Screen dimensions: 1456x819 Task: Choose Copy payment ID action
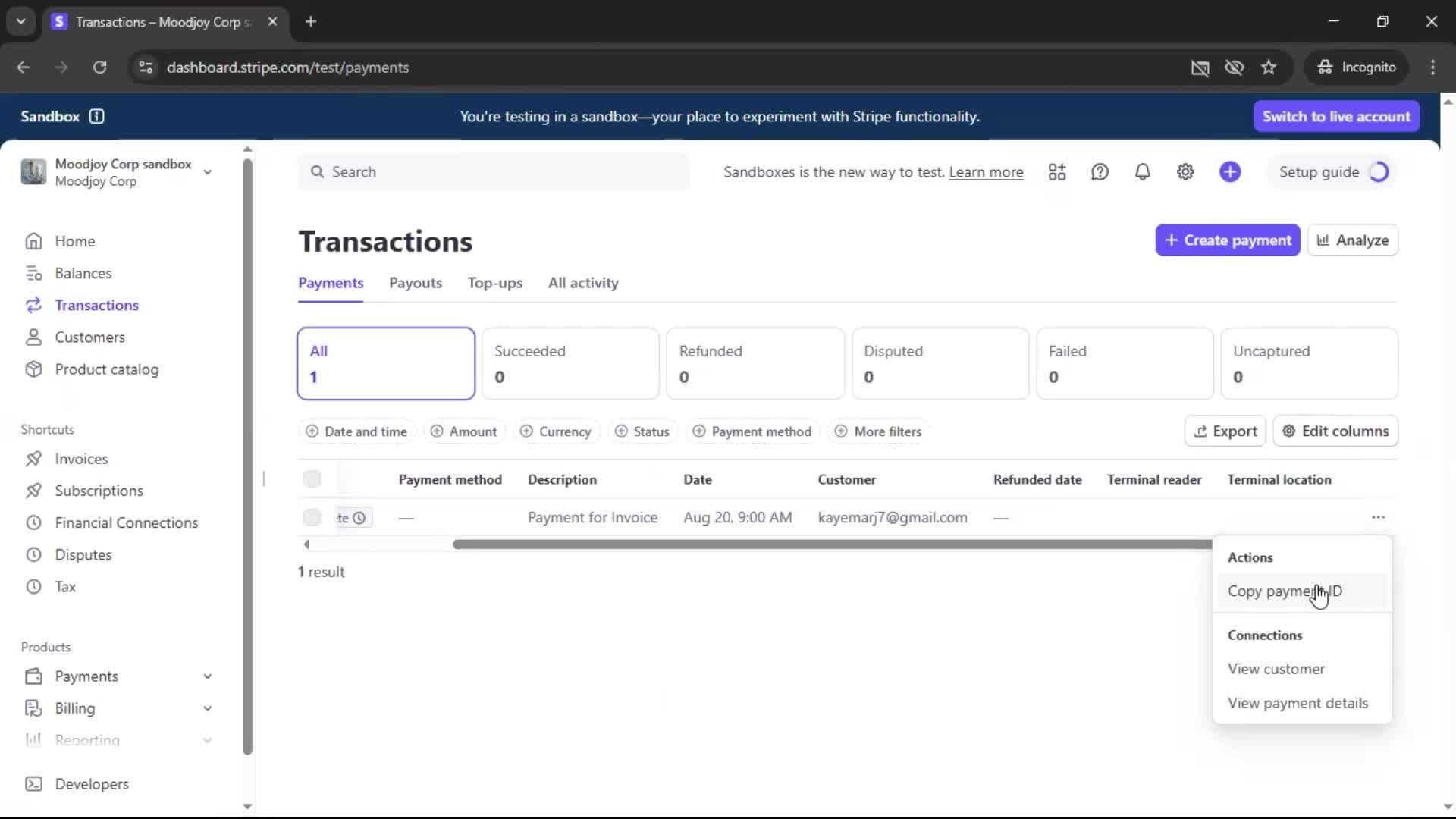click(1302, 591)
